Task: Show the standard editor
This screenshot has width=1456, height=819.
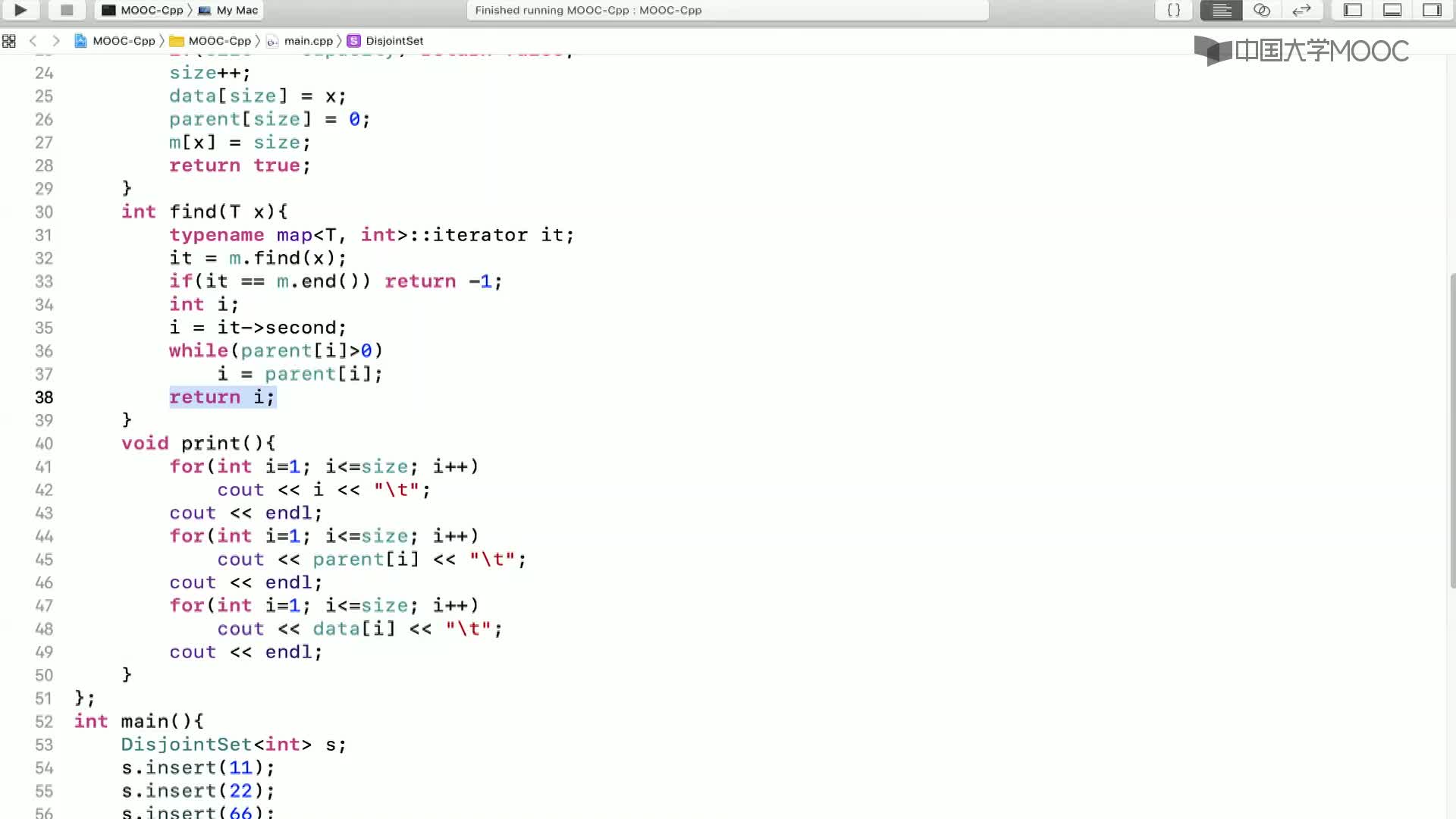Action: 1221,10
